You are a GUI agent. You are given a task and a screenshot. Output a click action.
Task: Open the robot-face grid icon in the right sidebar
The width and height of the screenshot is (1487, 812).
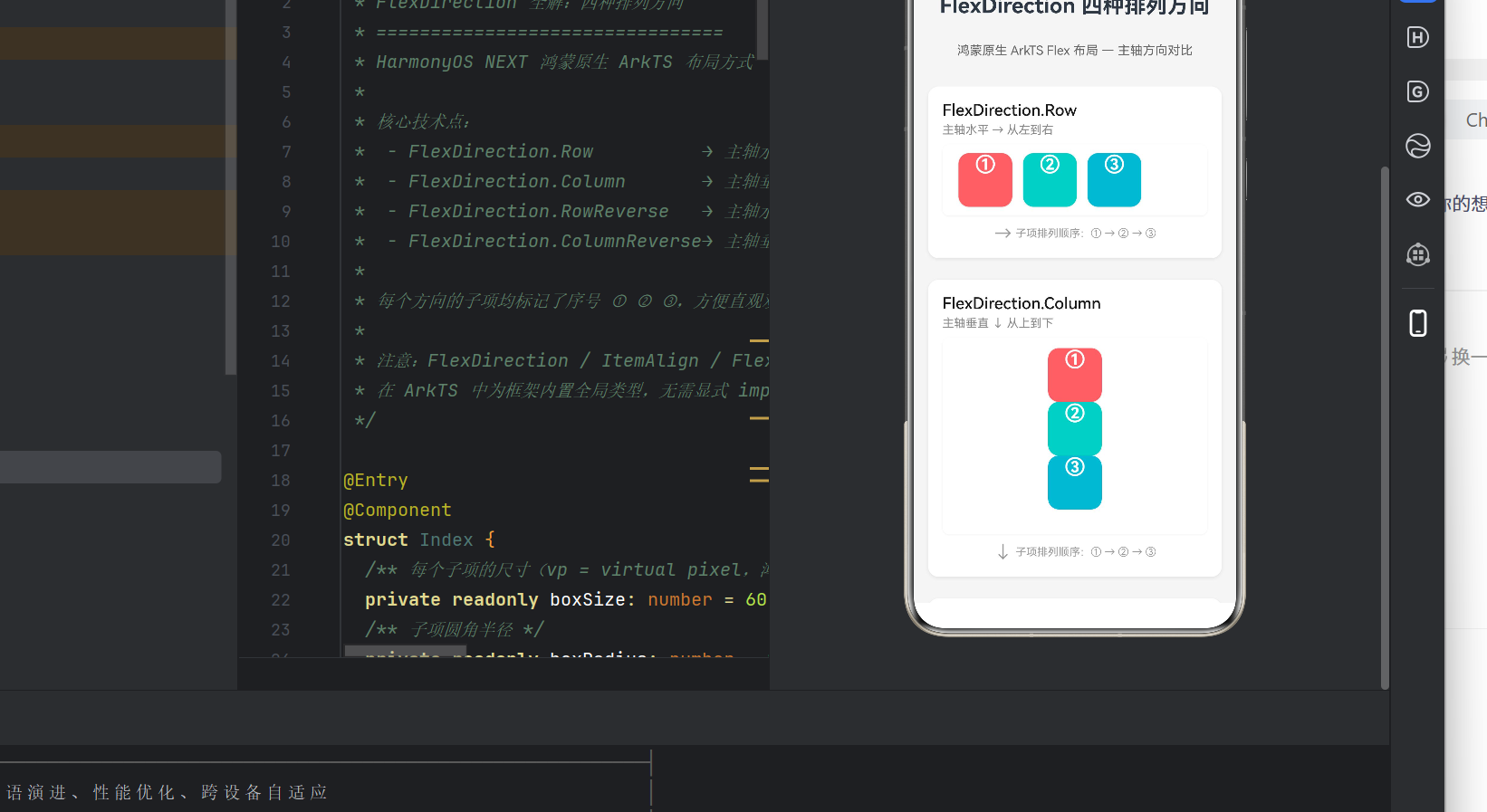click(x=1417, y=254)
